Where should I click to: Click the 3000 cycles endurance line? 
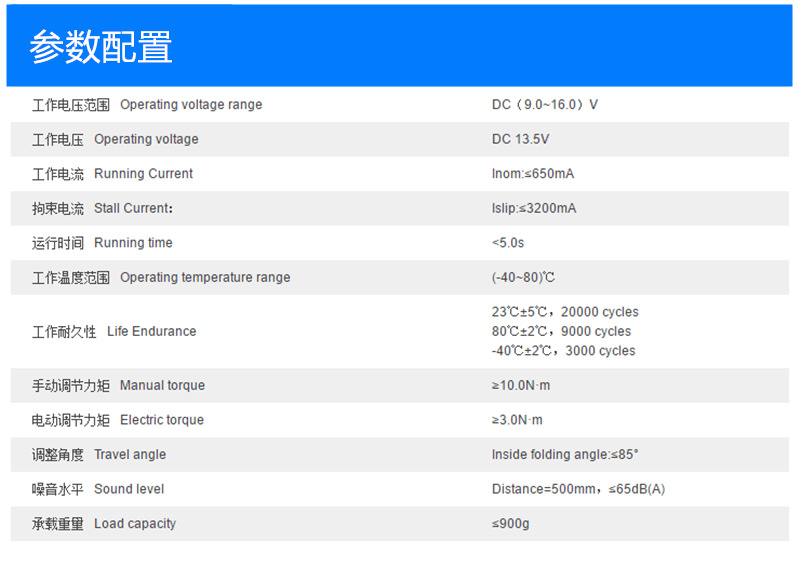point(563,351)
